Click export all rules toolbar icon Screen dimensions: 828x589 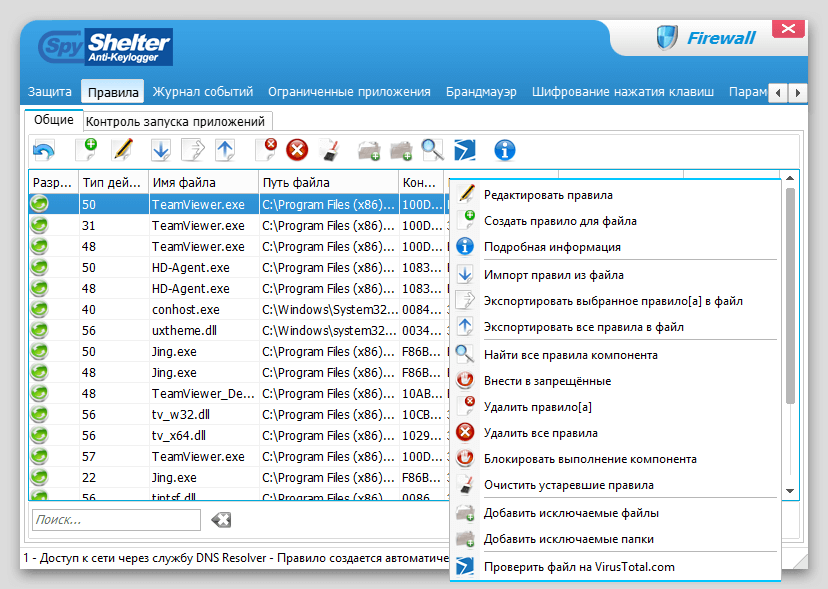[225, 150]
